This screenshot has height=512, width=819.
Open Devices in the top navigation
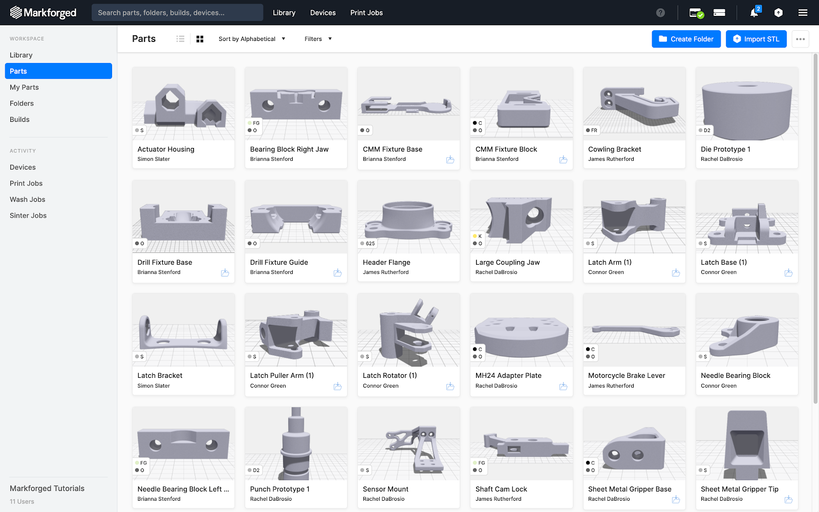click(x=323, y=13)
